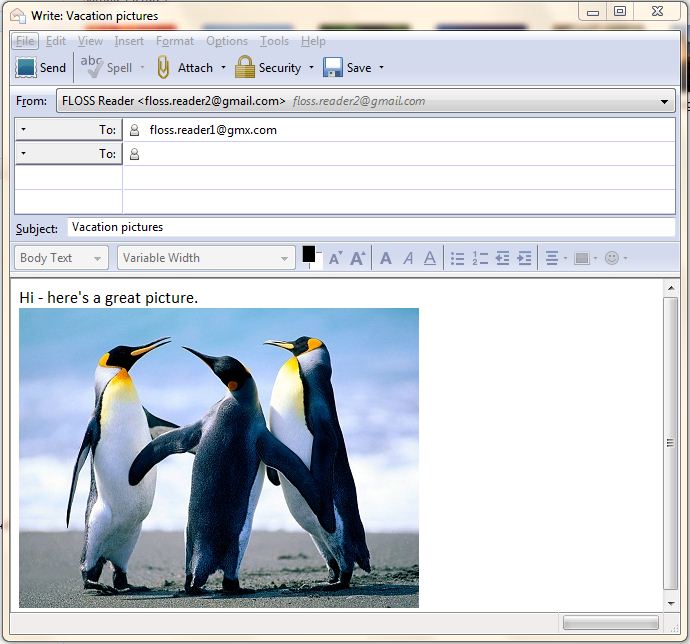
Task: Toggle underline text formatting
Action: pos(430,258)
